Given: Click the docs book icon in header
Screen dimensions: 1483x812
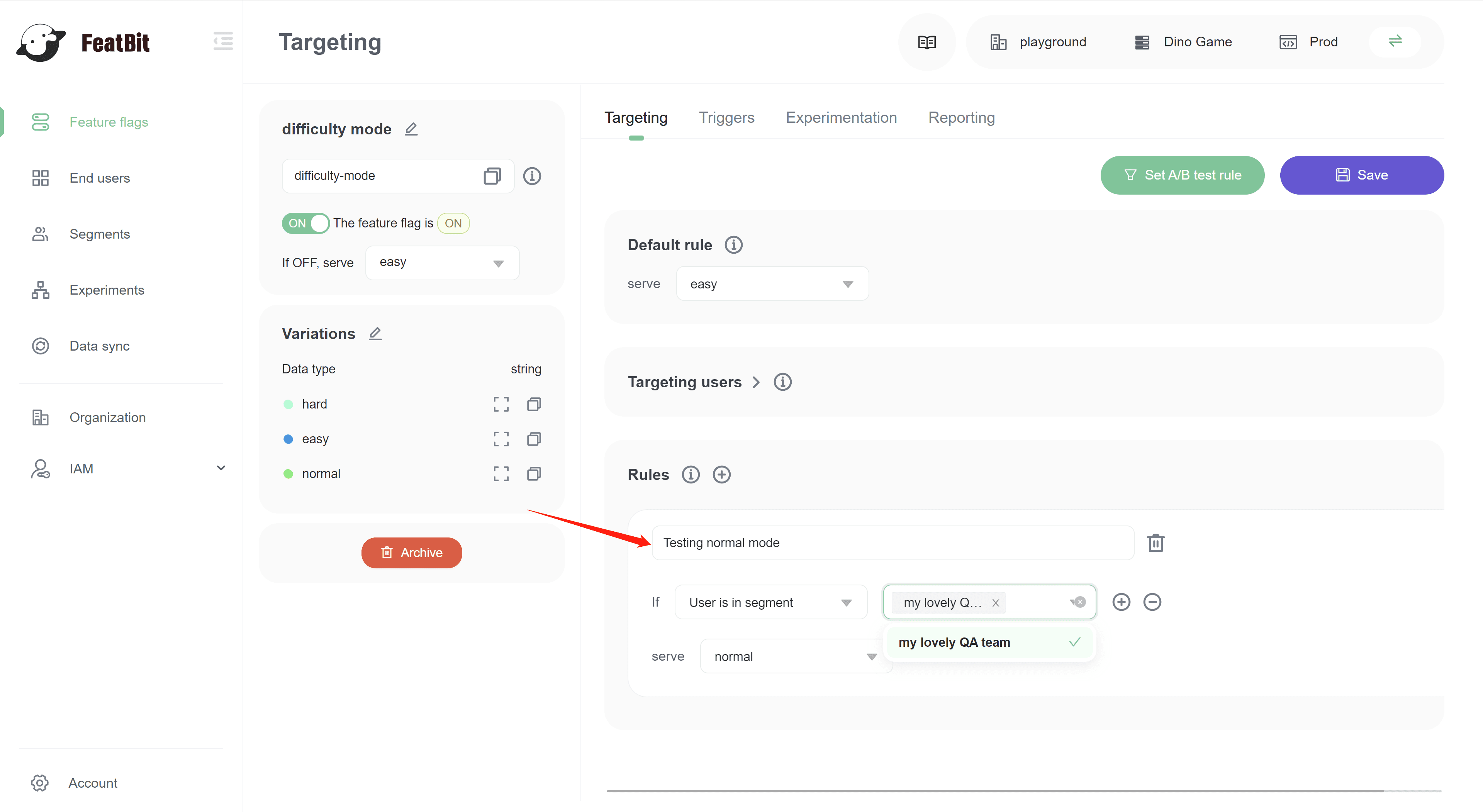Looking at the screenshot, I should 926,42.
